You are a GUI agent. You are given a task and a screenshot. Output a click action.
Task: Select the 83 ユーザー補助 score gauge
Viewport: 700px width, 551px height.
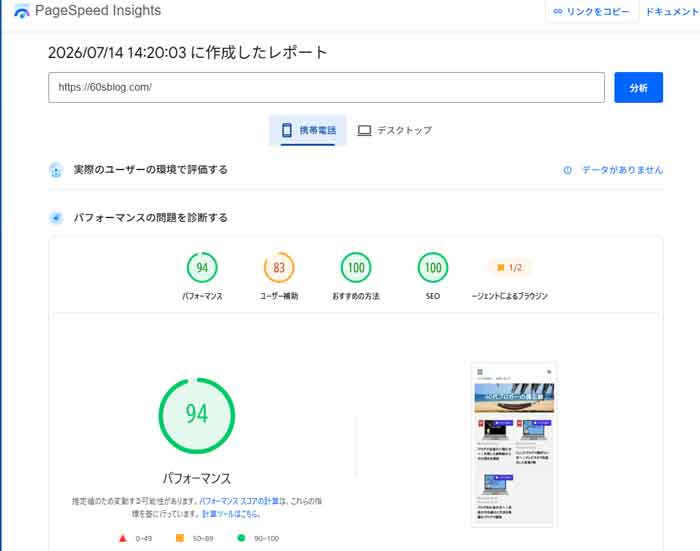[279, 267]
